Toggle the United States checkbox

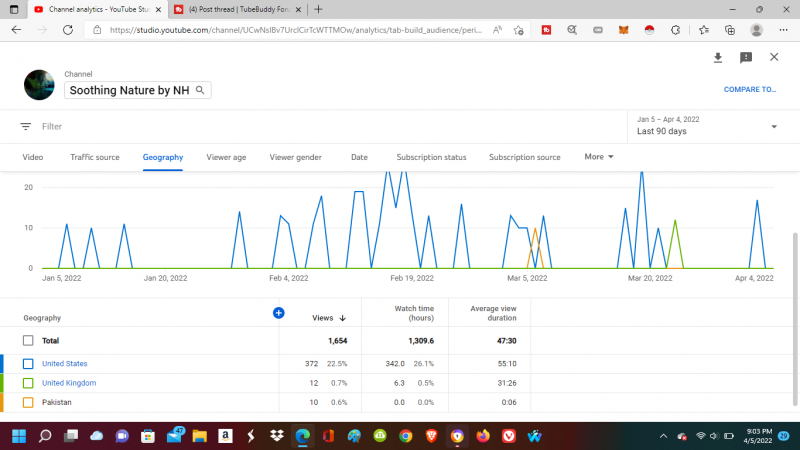click(28, 364)
